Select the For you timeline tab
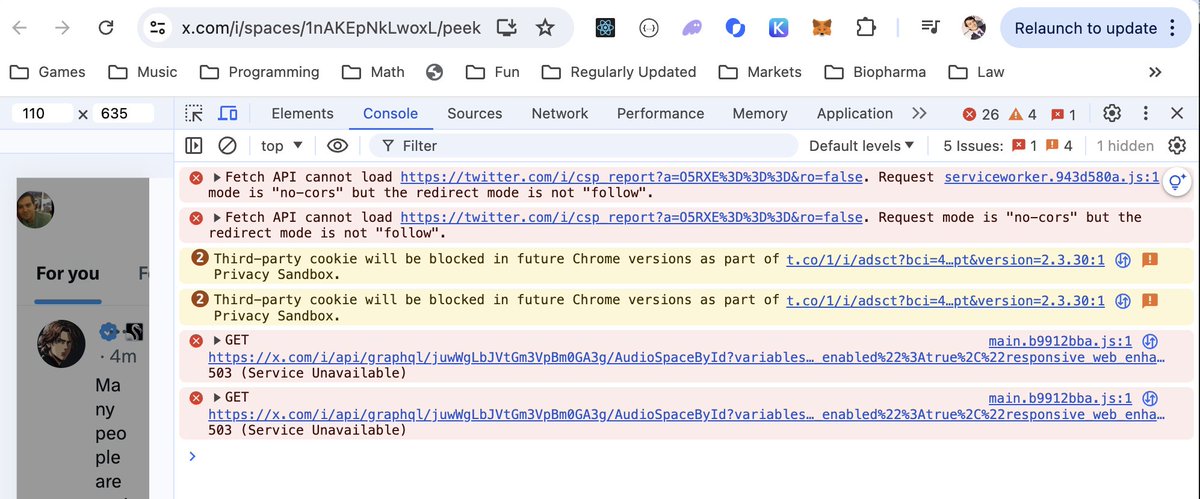1200x499 pixels. pyautogui.click(x=68, y=273)
